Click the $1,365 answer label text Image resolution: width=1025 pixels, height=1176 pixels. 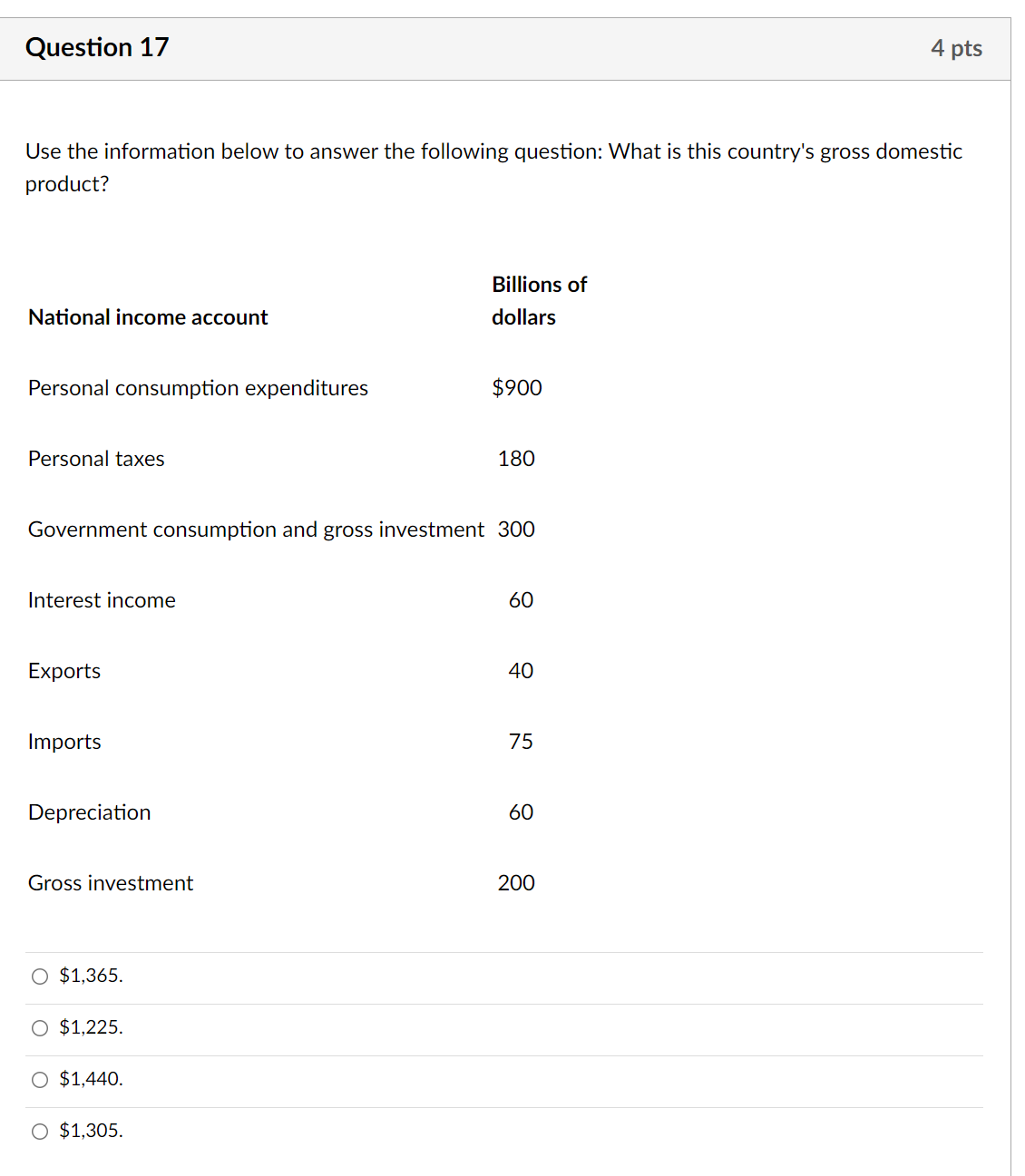click(x=91, y=976)
